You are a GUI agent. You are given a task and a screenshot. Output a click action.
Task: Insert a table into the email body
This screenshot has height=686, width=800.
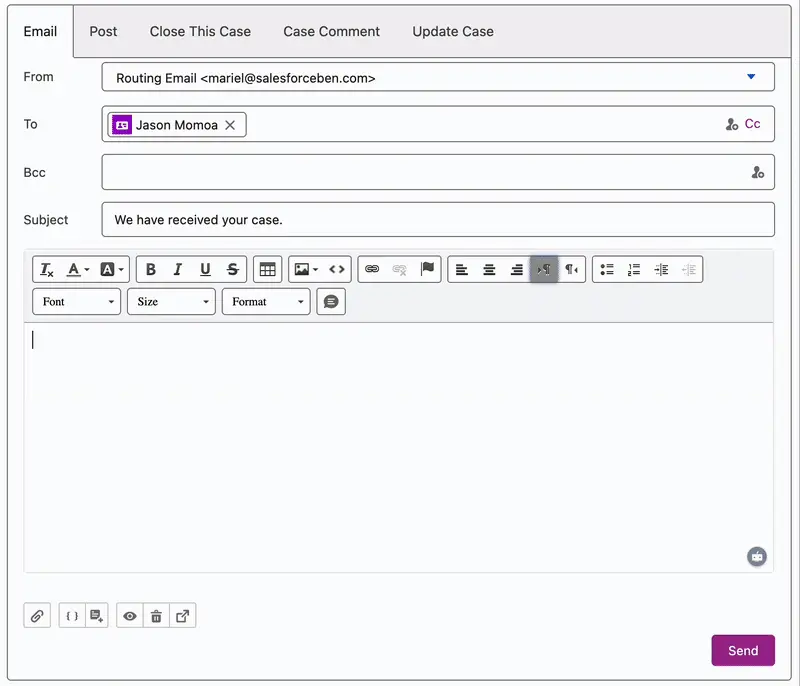[x=267, y=269]
